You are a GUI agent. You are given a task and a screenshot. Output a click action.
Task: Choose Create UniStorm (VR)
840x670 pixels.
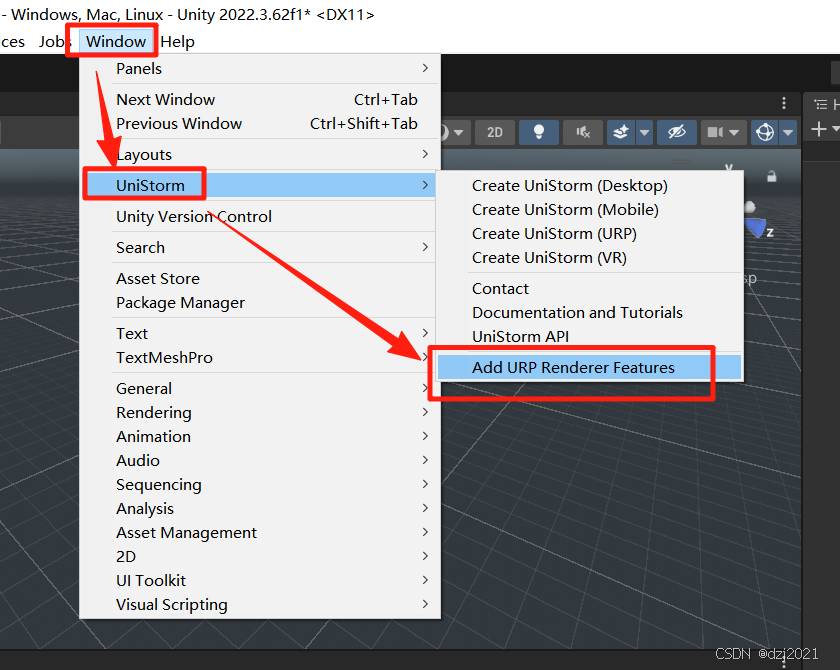(x=589, y=258)
